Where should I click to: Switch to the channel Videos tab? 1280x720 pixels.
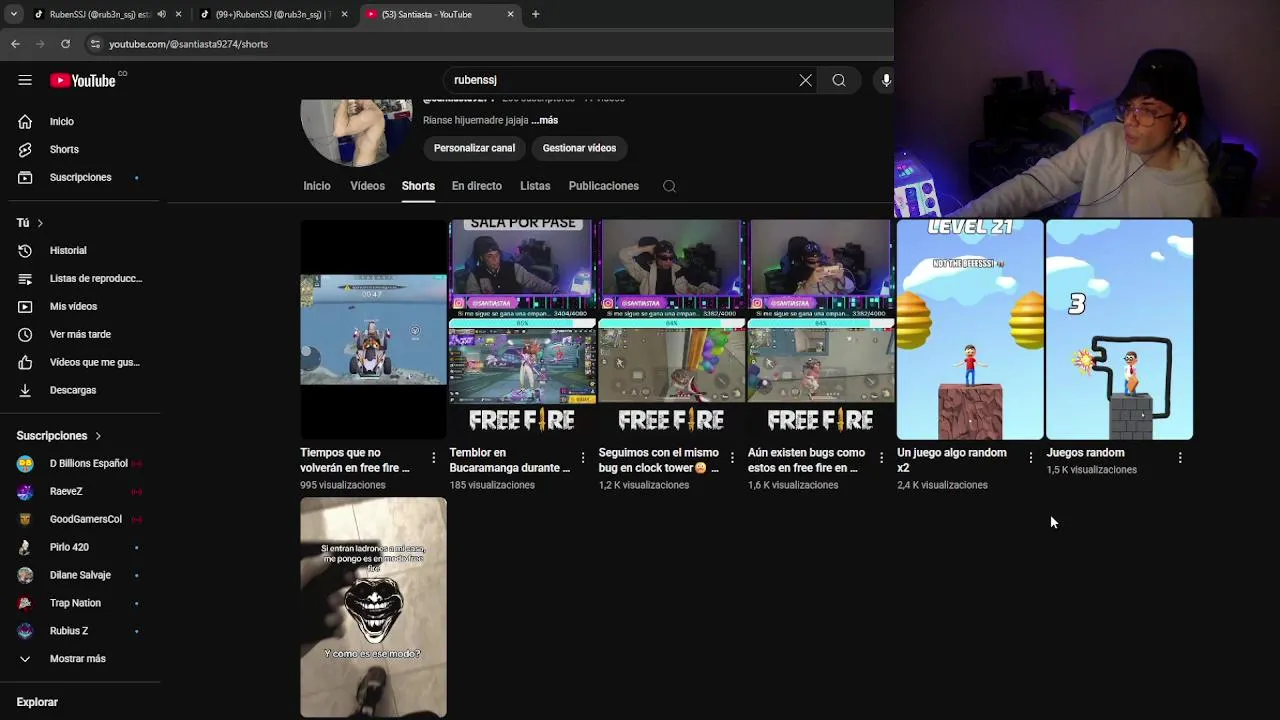coord(367,186)
